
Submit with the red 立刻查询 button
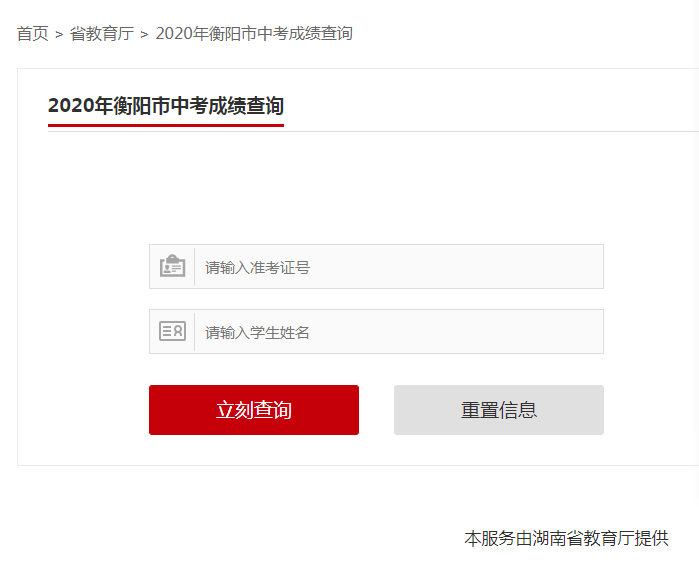point(254,410)
